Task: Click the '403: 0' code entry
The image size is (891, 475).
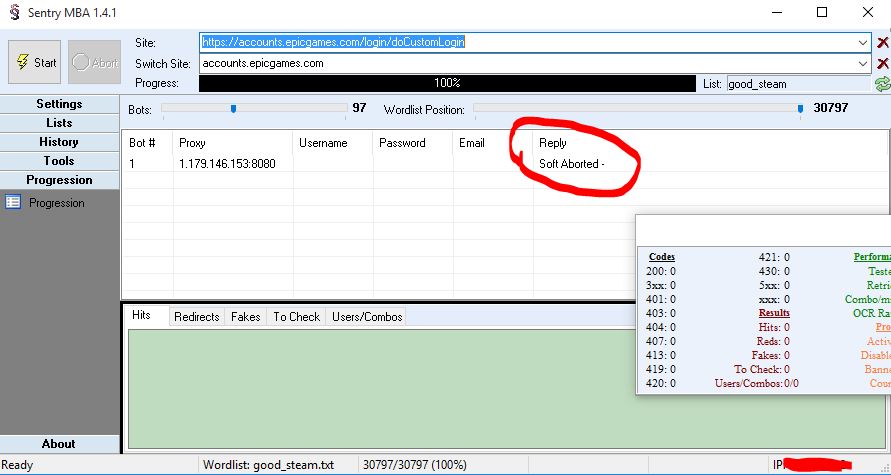Action: point(661,313)
